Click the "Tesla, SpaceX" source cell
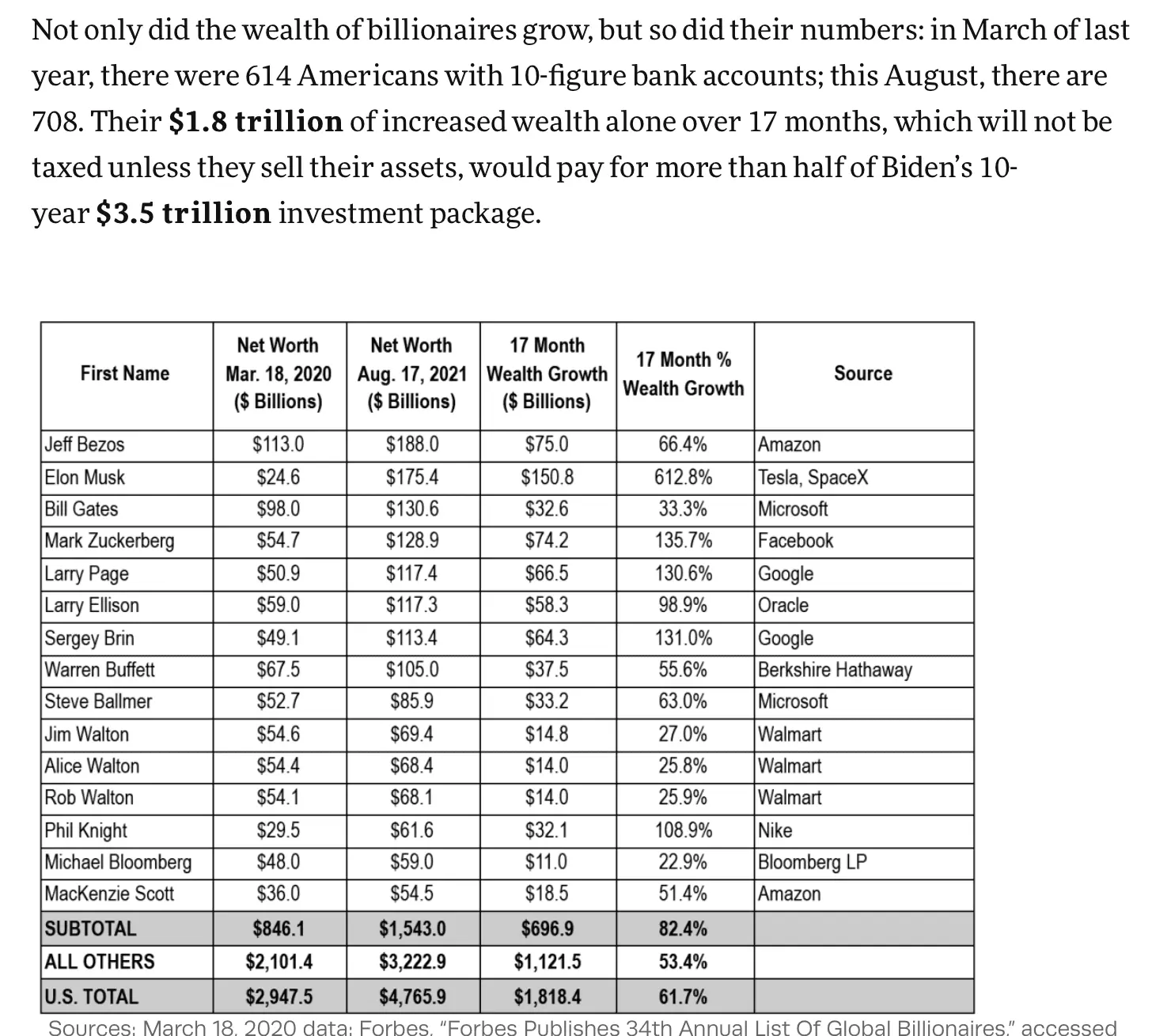1152x1036 pixels. pos(813,478)
